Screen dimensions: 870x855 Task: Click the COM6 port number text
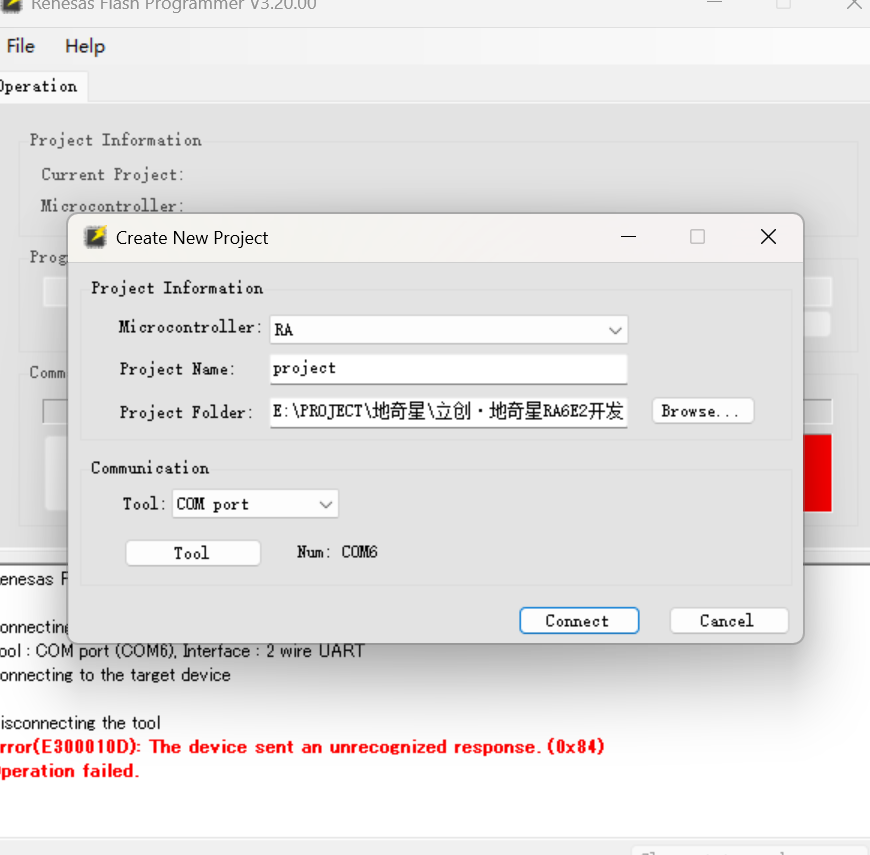tap(359, 552)
